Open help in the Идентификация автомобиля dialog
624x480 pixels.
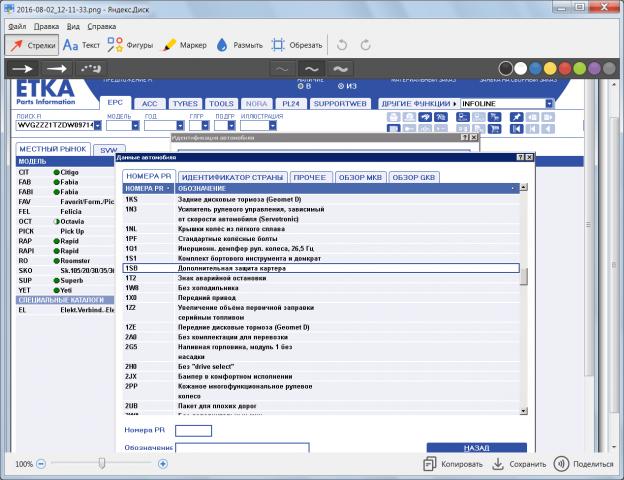[465, 137]
